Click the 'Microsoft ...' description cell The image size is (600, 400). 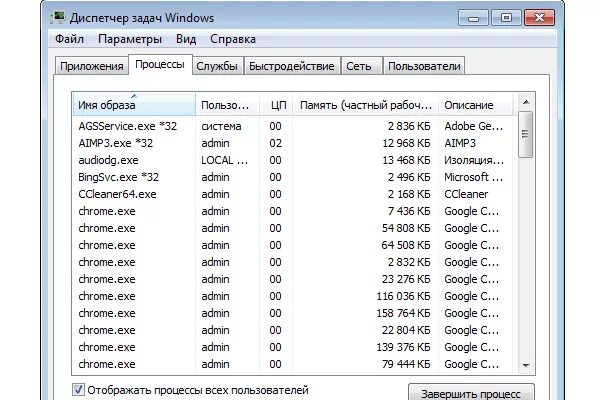click(474, 177)
